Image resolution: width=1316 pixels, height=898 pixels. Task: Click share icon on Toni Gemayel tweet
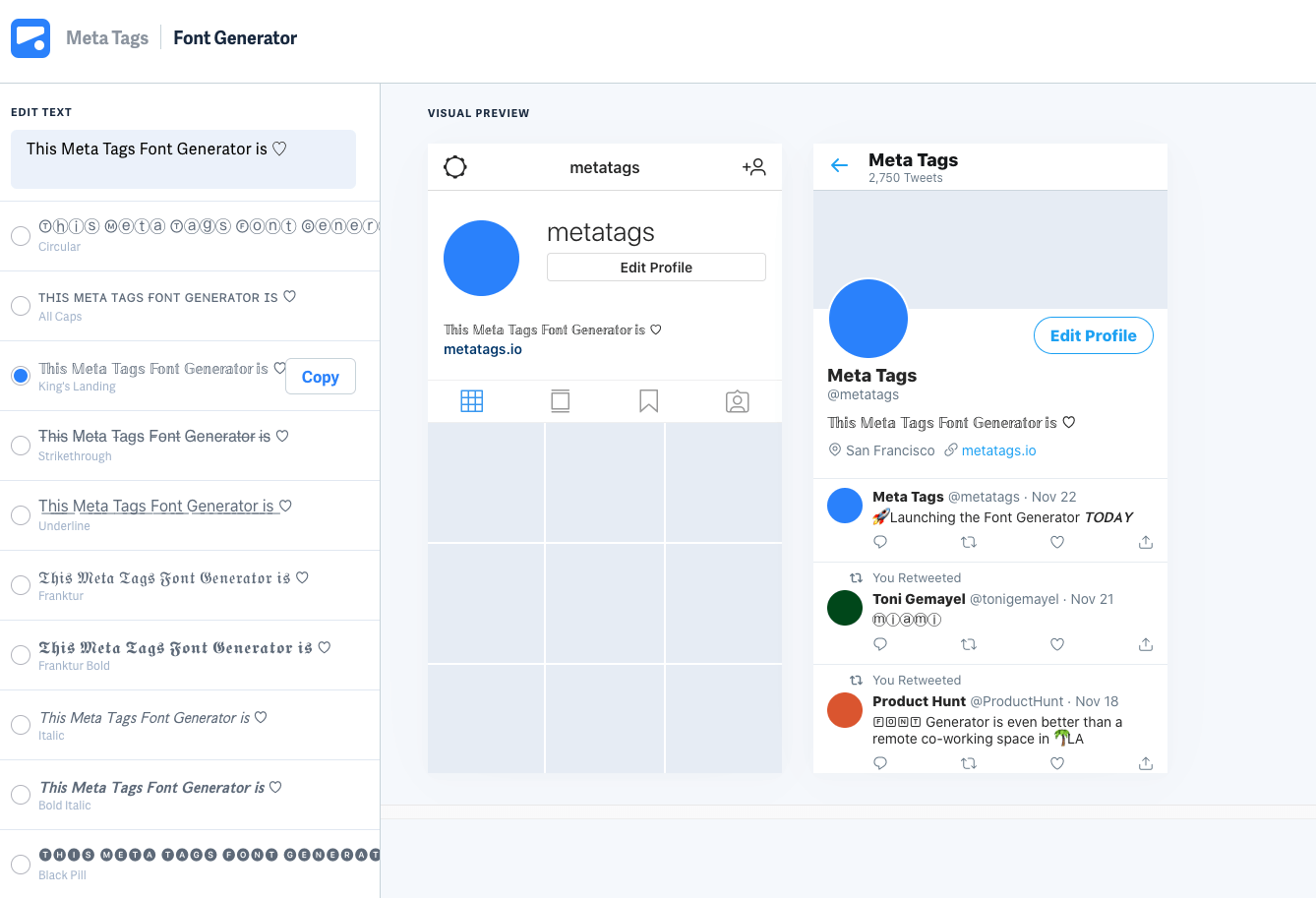tap(1146, 644)
